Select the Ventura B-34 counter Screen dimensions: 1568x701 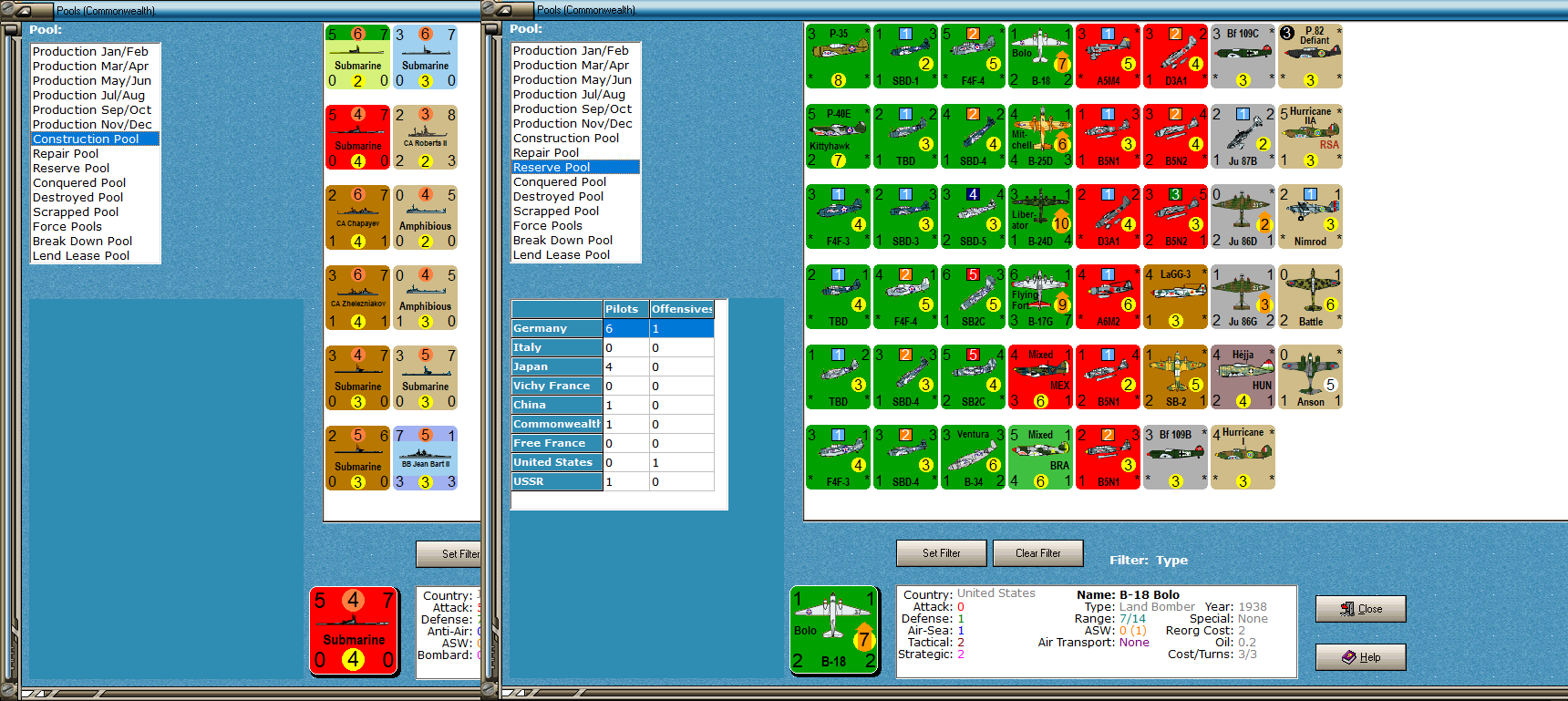pos(973,458)
